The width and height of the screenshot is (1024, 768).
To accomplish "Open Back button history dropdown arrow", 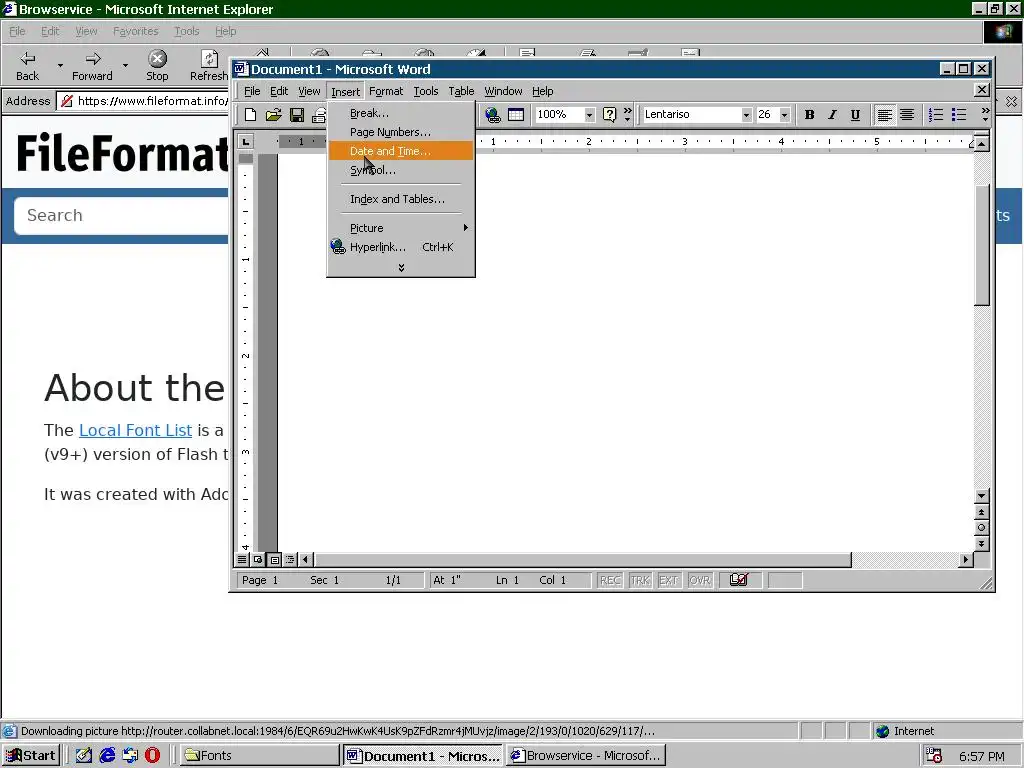I will (60, 66).
